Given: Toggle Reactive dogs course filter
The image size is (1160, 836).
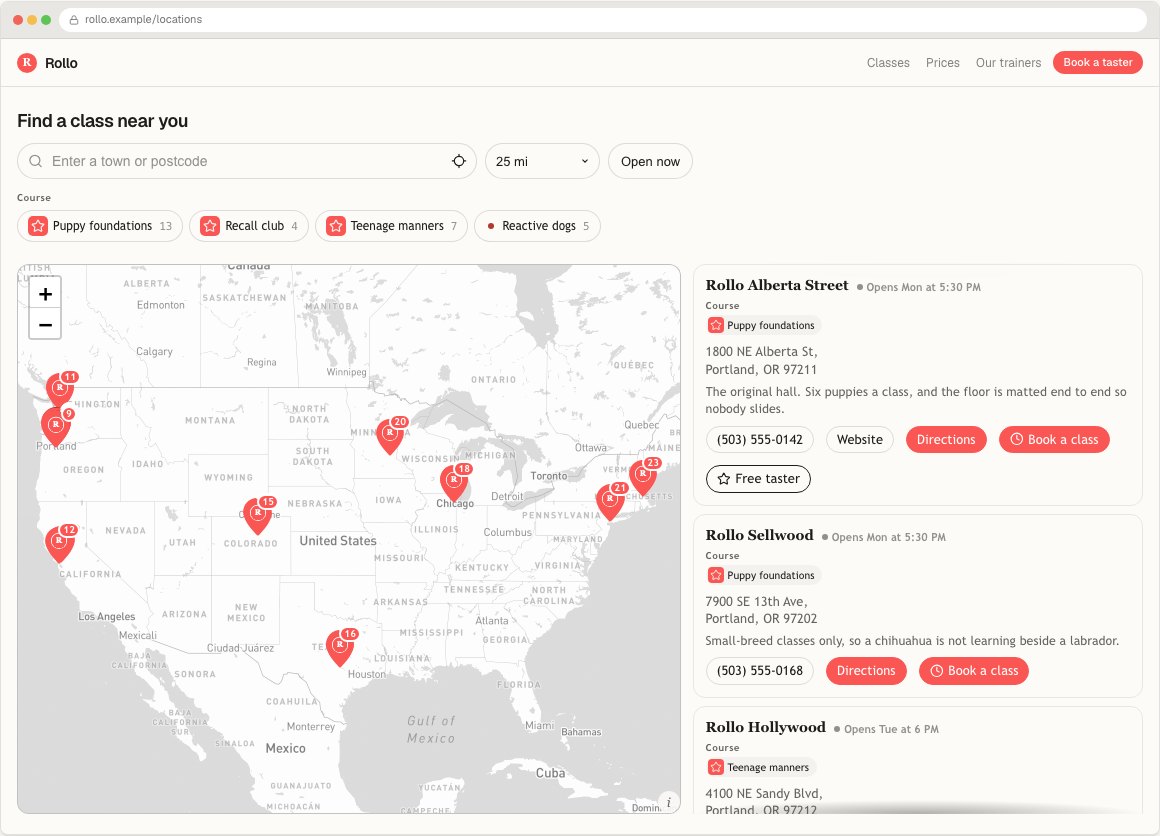Looking at the screenshot, I should click(x=537, y=226).
